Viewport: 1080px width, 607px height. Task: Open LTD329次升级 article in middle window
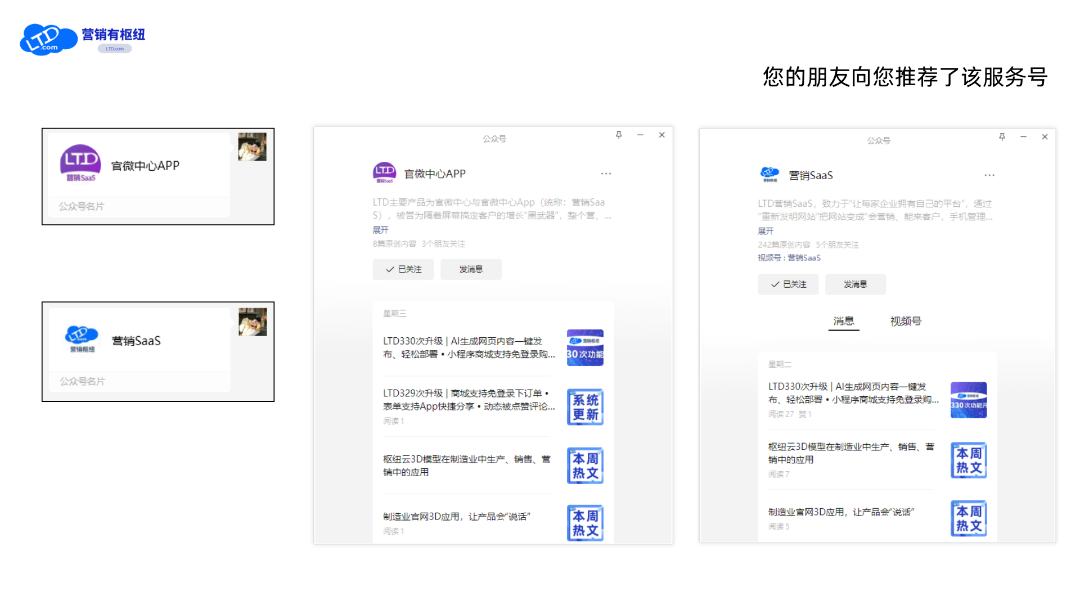tap(469, 400)
